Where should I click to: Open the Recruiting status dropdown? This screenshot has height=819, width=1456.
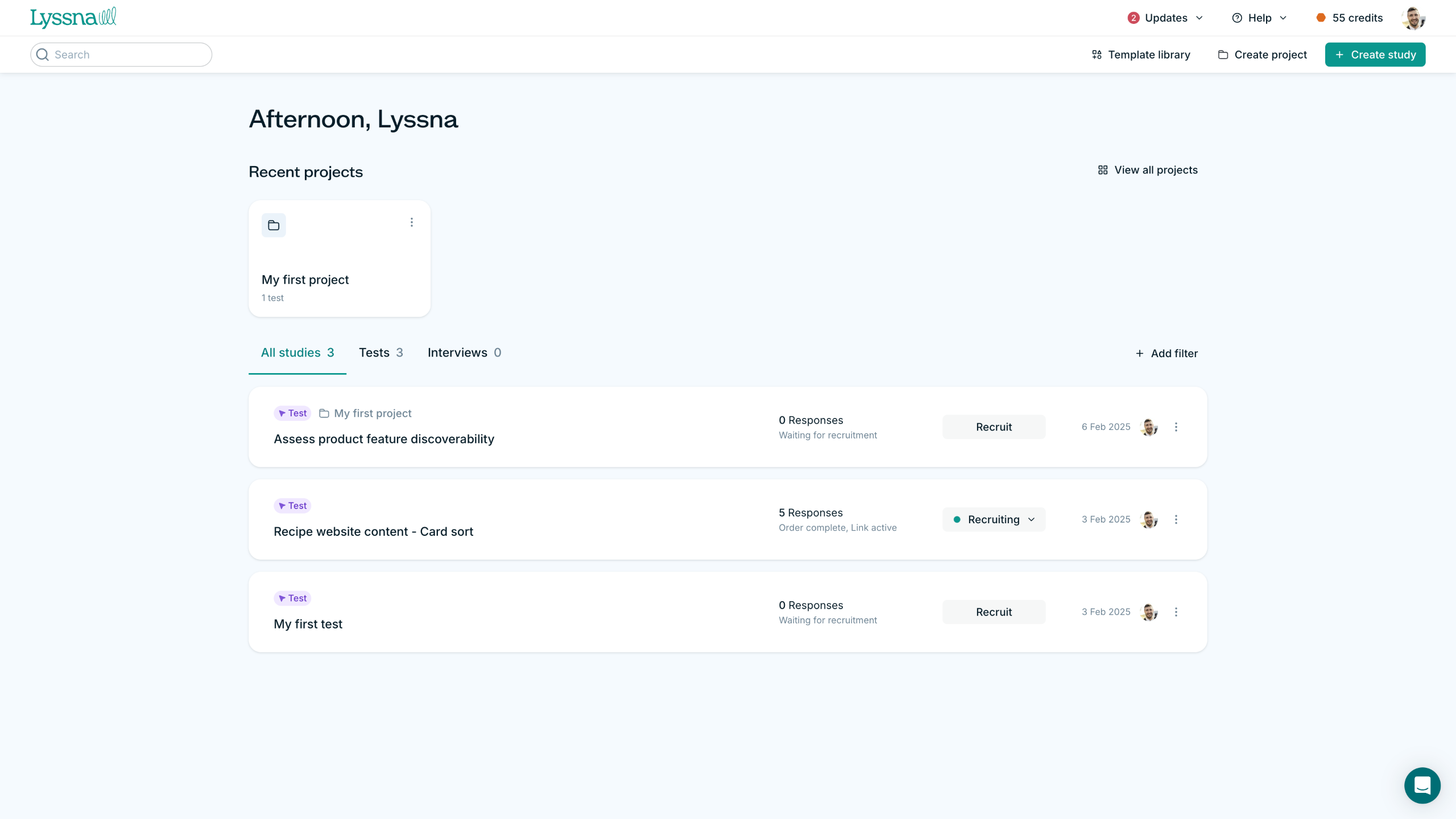tap(994, 519)
